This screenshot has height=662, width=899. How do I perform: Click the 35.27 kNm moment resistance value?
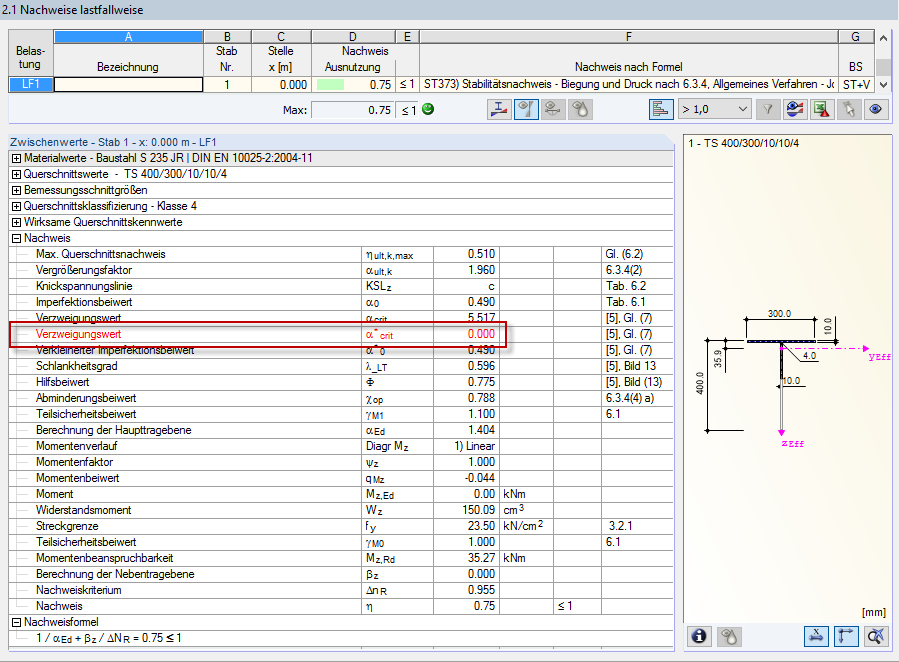[467, 558]
